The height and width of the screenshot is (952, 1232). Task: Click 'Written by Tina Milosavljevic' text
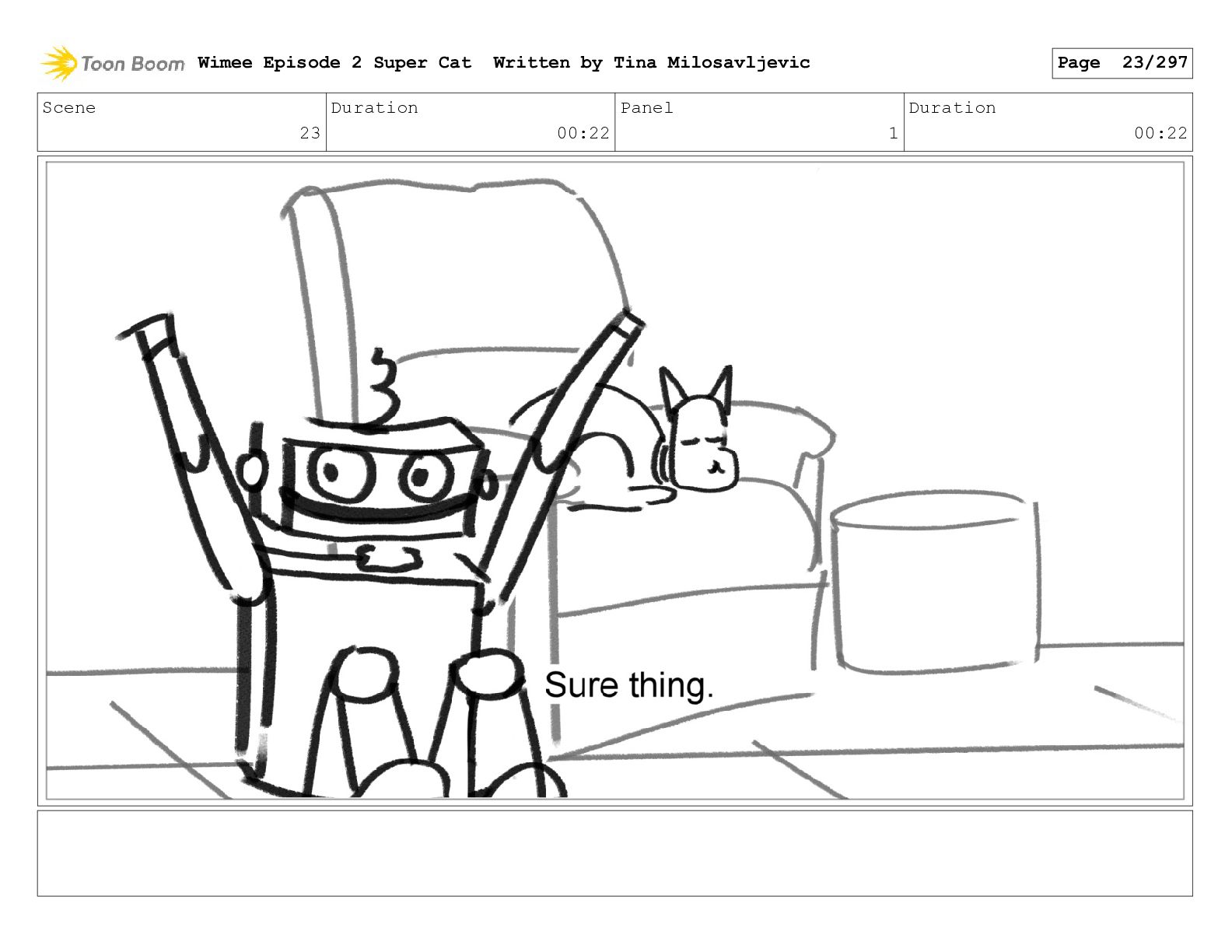click(652, 62)
